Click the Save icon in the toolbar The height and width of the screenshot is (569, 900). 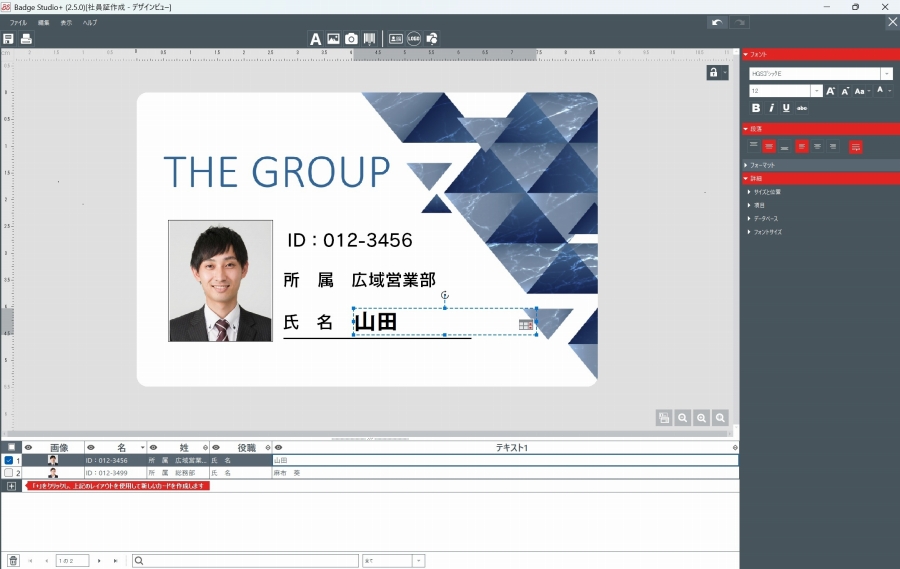point(9,39)
